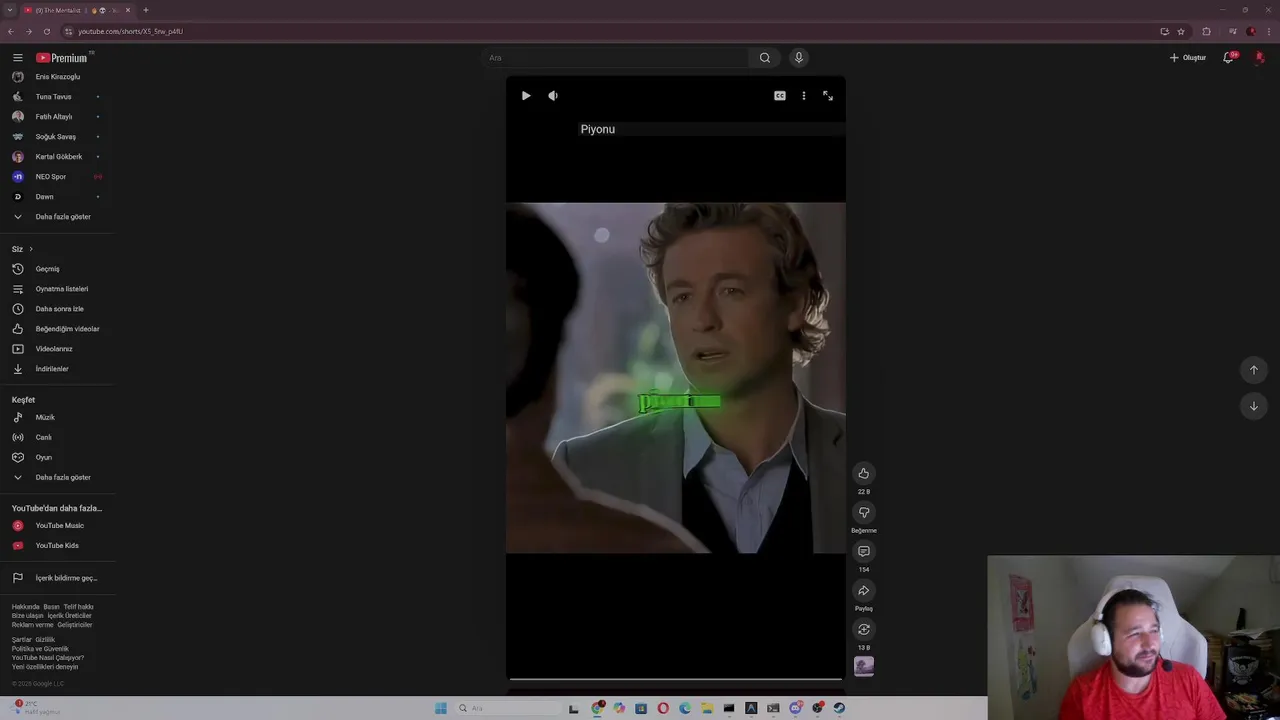The height and width of the screenshot is (720, 1280).
Task: Dislike the Short with thumbs down
Action: (x=864, y=512)
